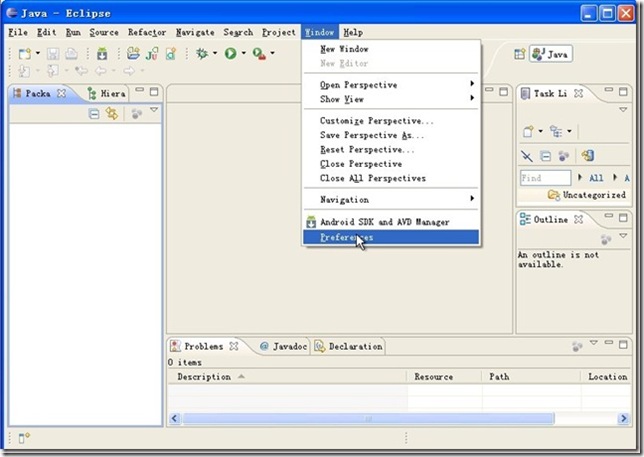Maximize the Package Explorer view
Viewport: 644px width, 457px height.
click(154, 92)
